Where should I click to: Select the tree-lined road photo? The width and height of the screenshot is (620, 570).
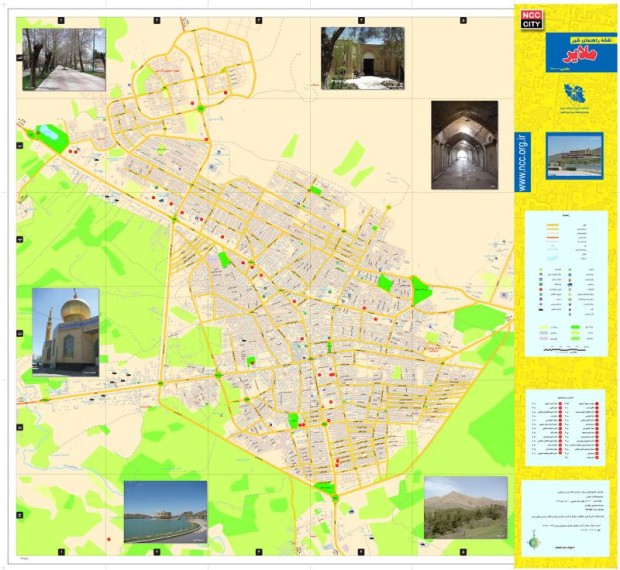[x=64, y=59]
